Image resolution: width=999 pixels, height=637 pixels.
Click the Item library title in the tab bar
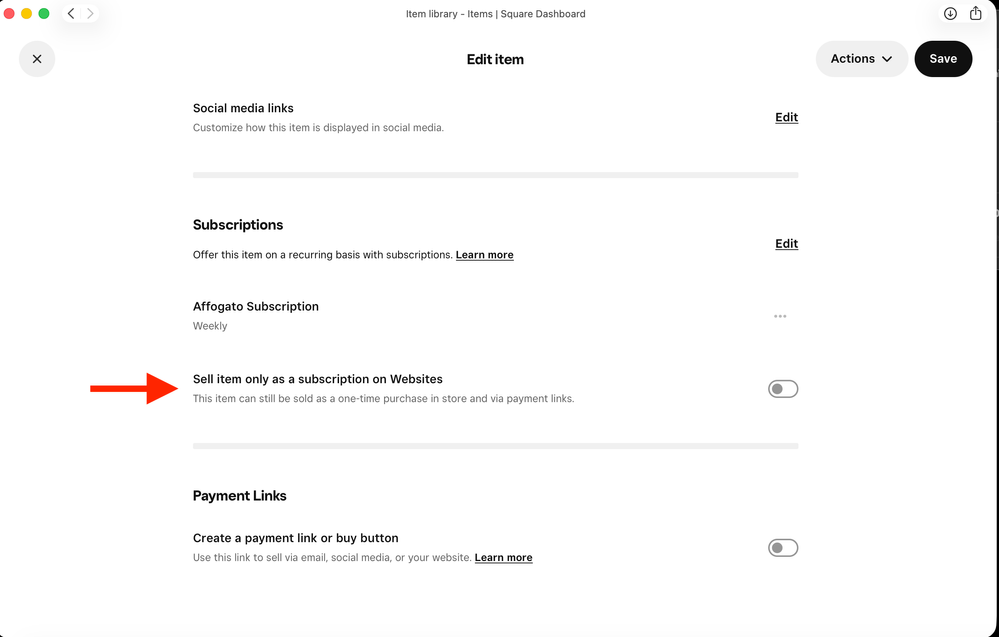point(495,13)
